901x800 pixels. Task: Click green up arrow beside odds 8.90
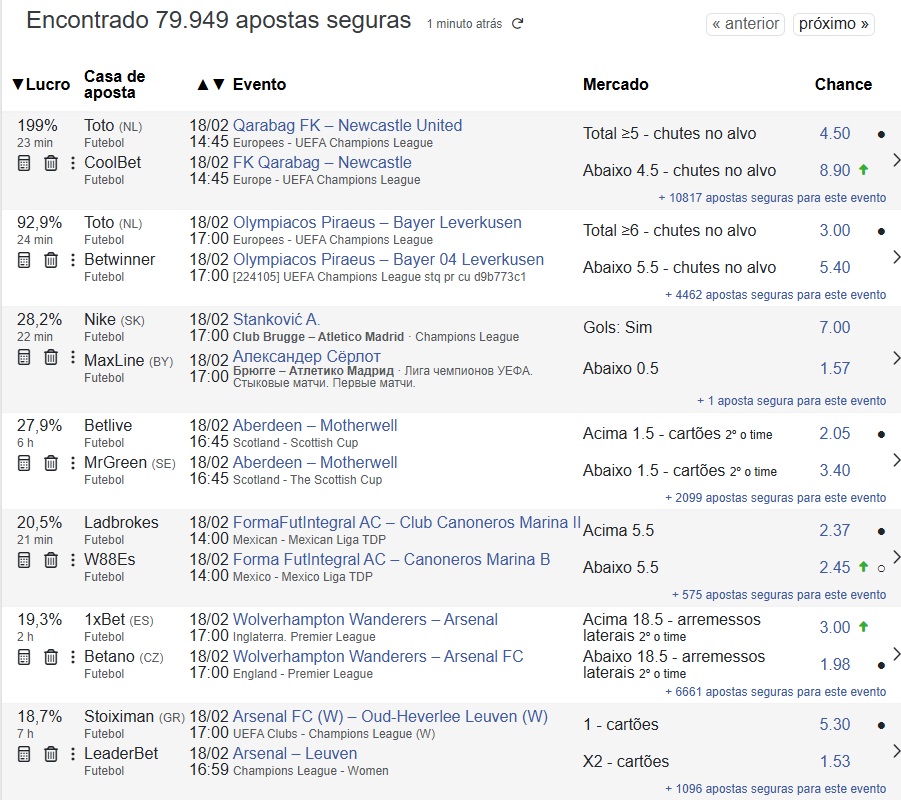click(x=863, y=170)
